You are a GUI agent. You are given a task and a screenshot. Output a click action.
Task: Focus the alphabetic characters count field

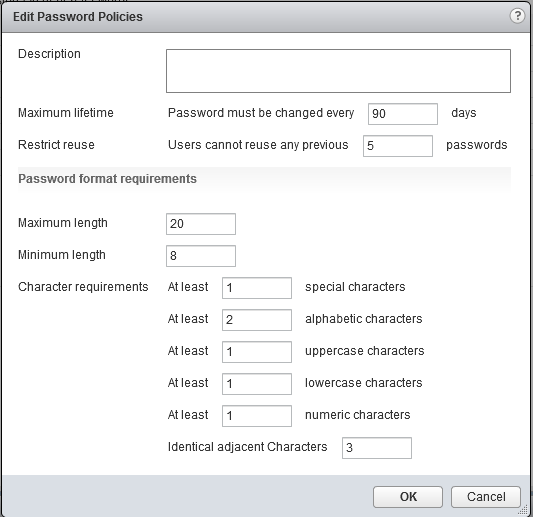coord(257,320)
